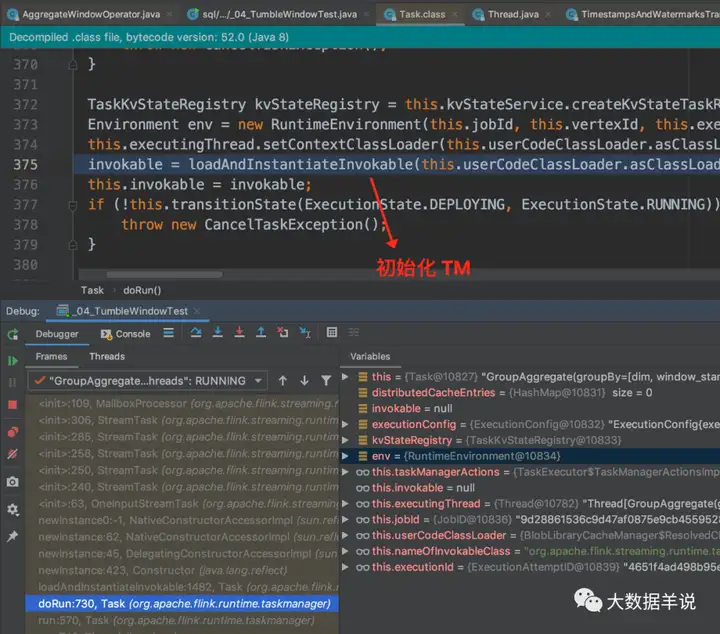Screen dimensions: 720x634
Task: Click the Run to Cursor icon
Action: click(305, 333)
